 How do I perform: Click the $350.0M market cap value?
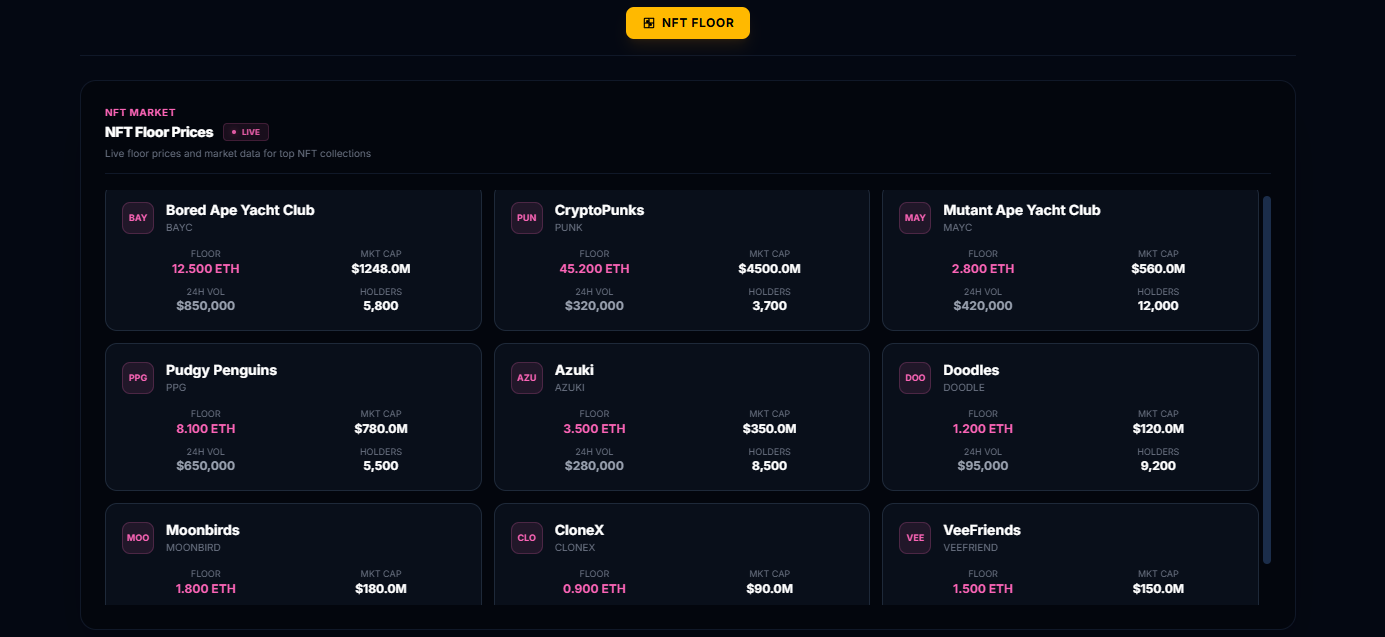click(x=769, y=429)
